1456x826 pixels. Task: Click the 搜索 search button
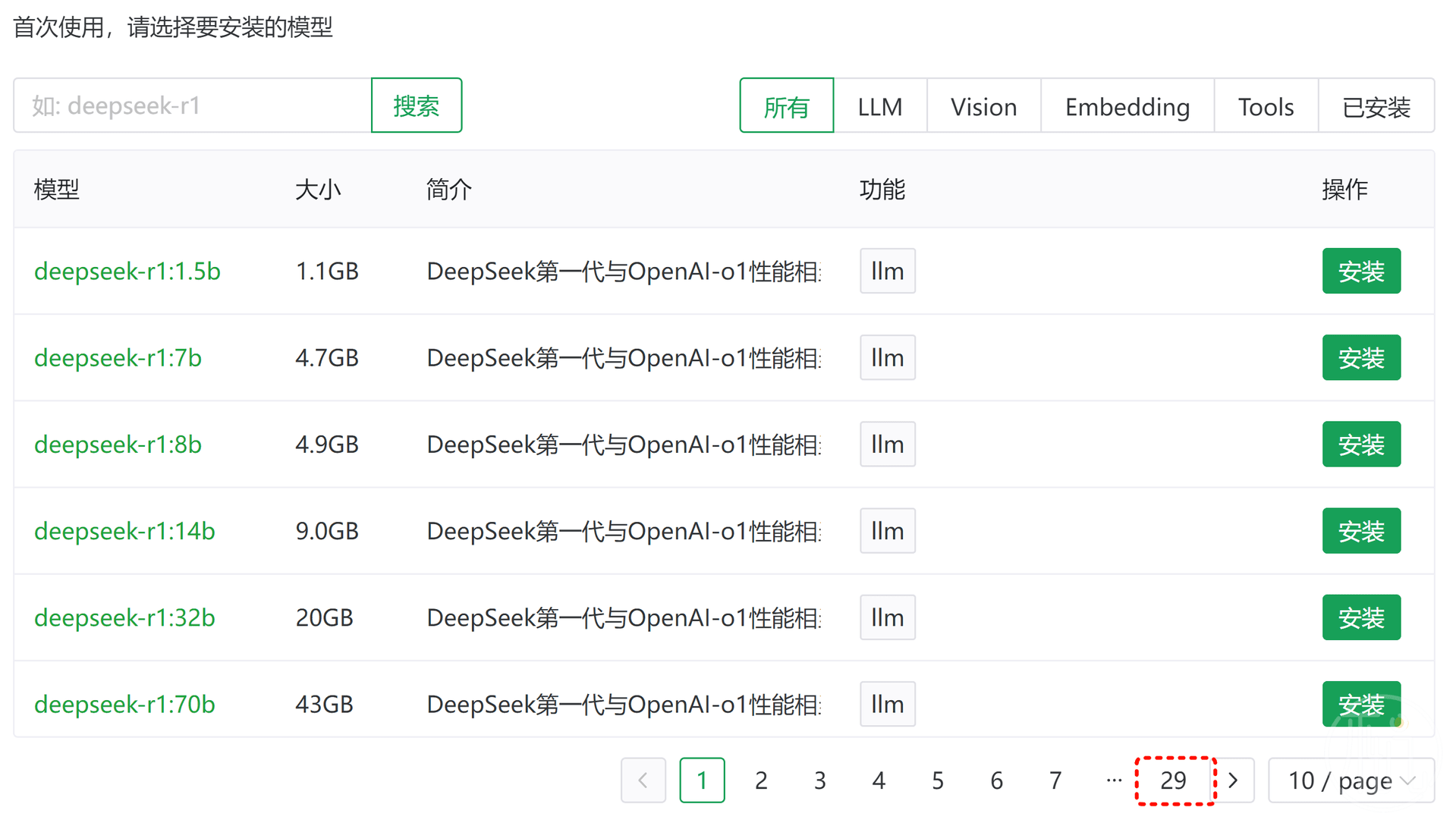[417, 105]
